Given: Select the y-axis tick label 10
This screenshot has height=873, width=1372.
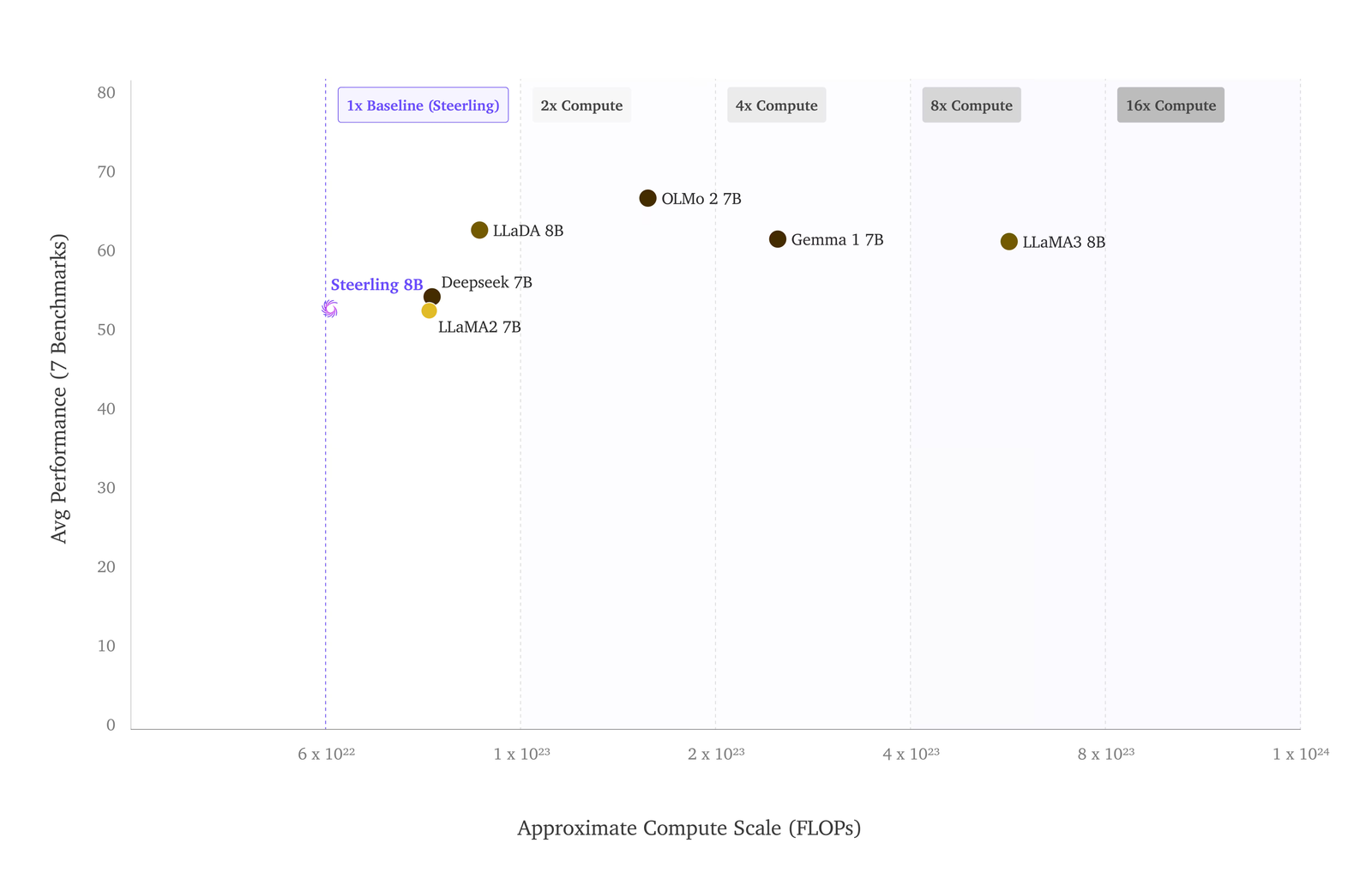Looking at the screenshot, I should pos(106,646).
